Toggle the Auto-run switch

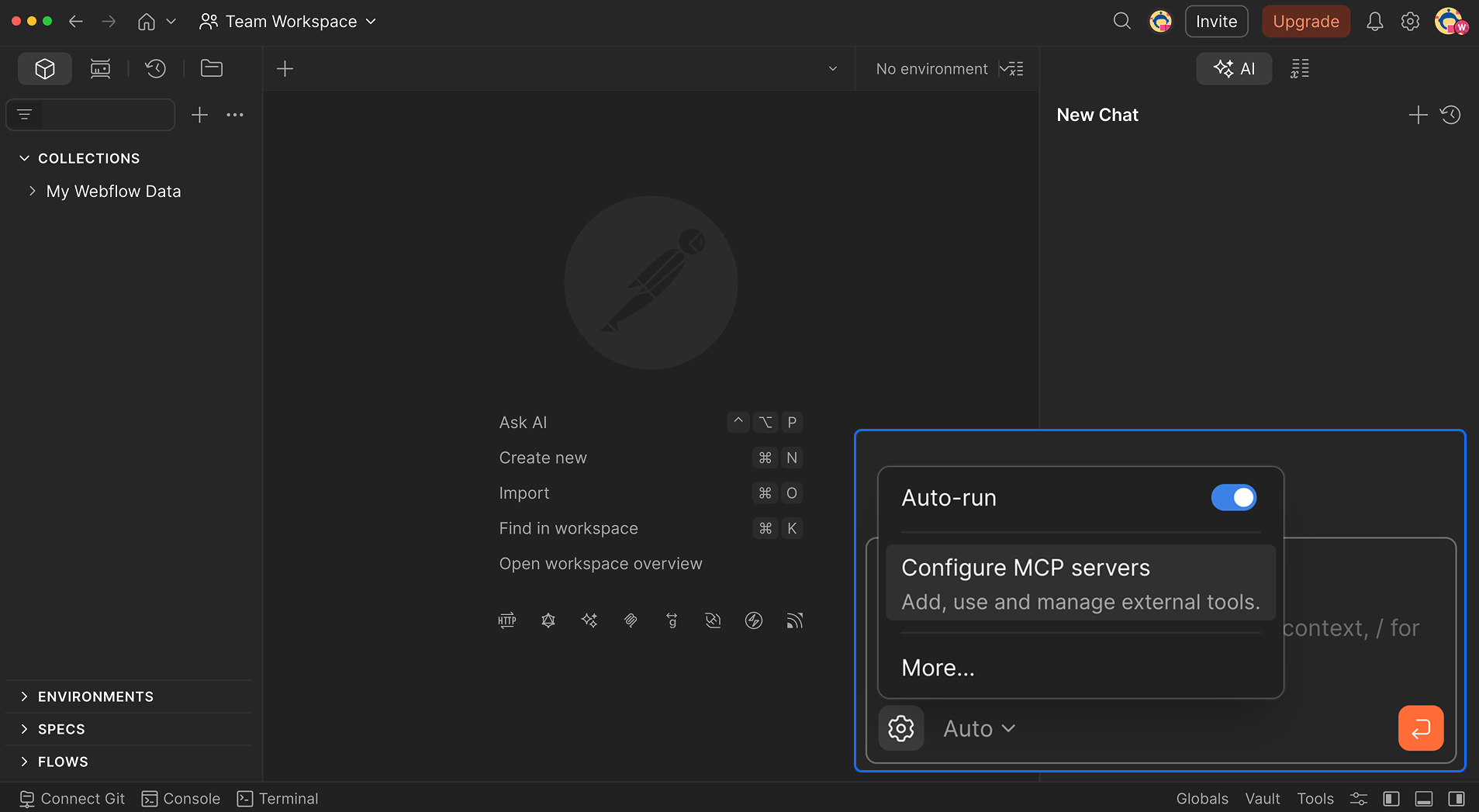pyautogui.click(x=1234, y=498)
